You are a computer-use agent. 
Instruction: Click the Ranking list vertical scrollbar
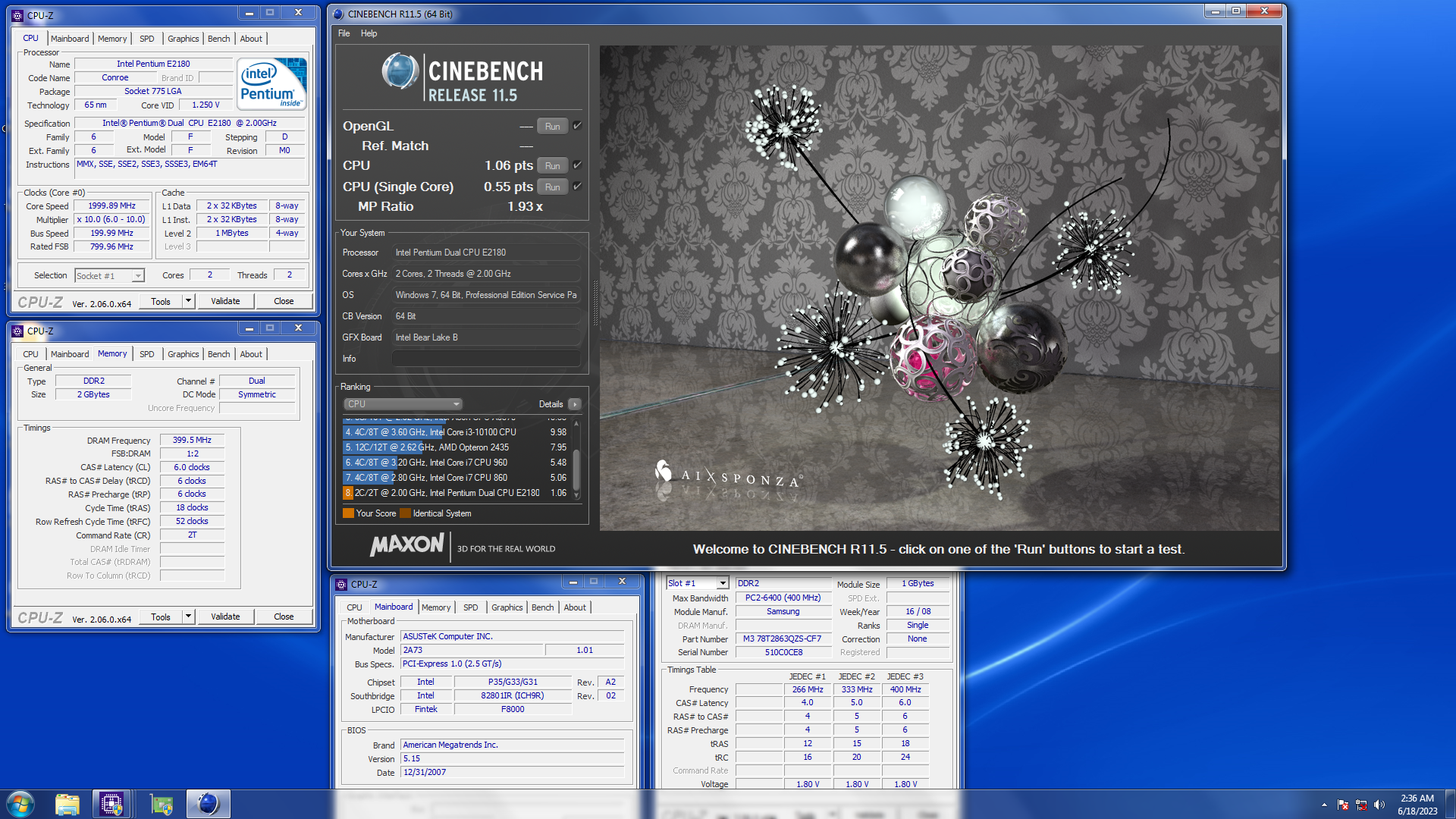point(576,458)
